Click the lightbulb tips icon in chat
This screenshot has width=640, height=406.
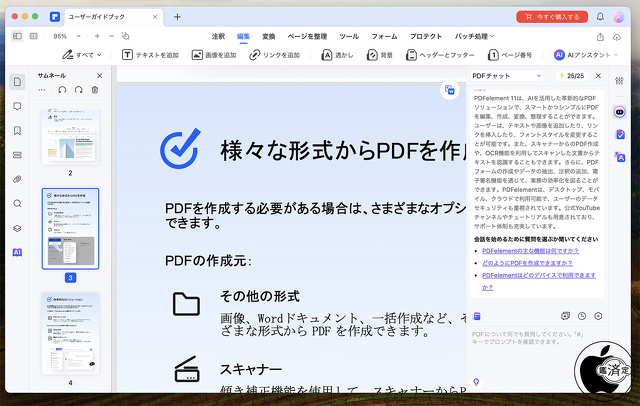coord(476,382)
